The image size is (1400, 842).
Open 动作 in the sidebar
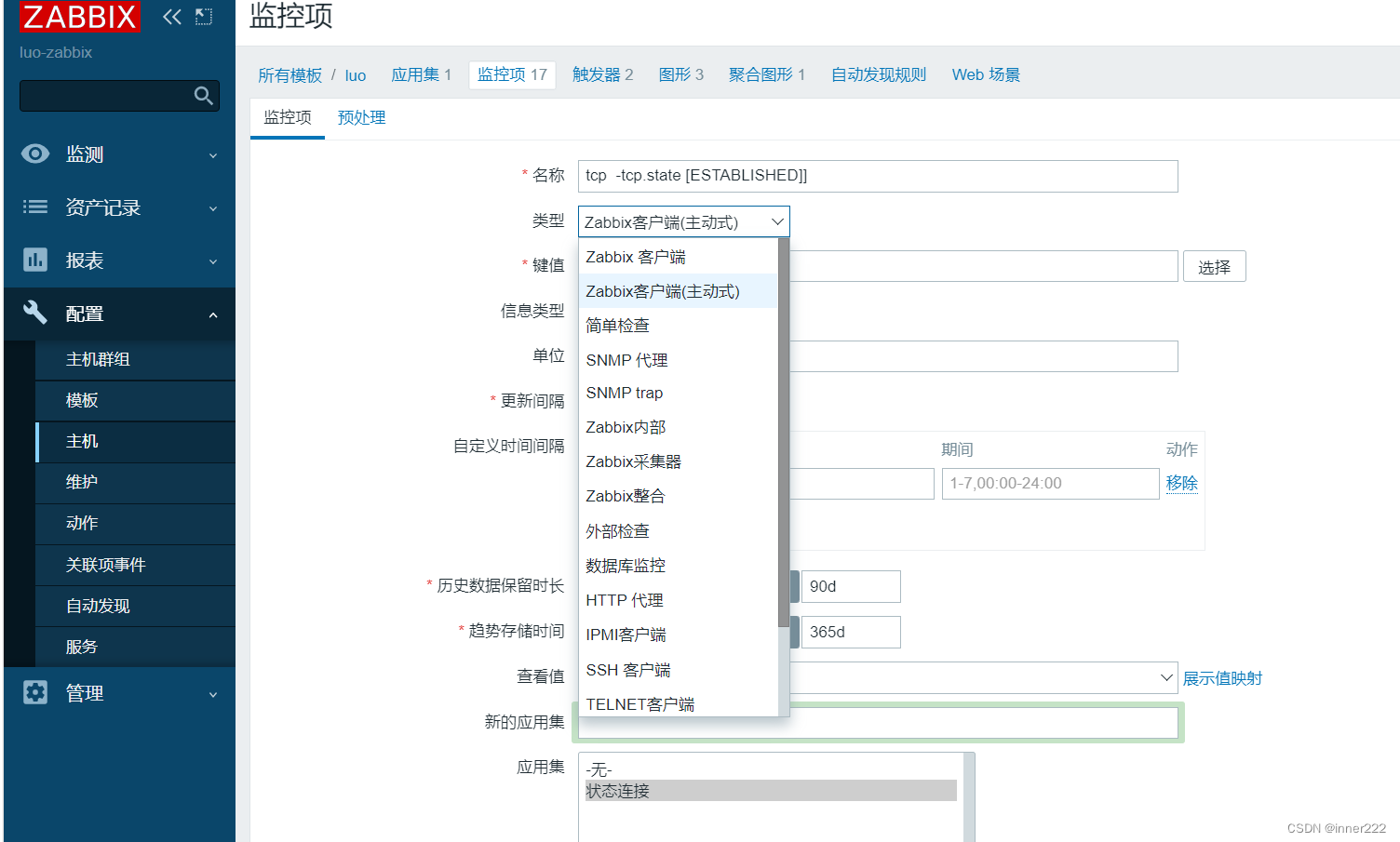(x=135, y=524)
